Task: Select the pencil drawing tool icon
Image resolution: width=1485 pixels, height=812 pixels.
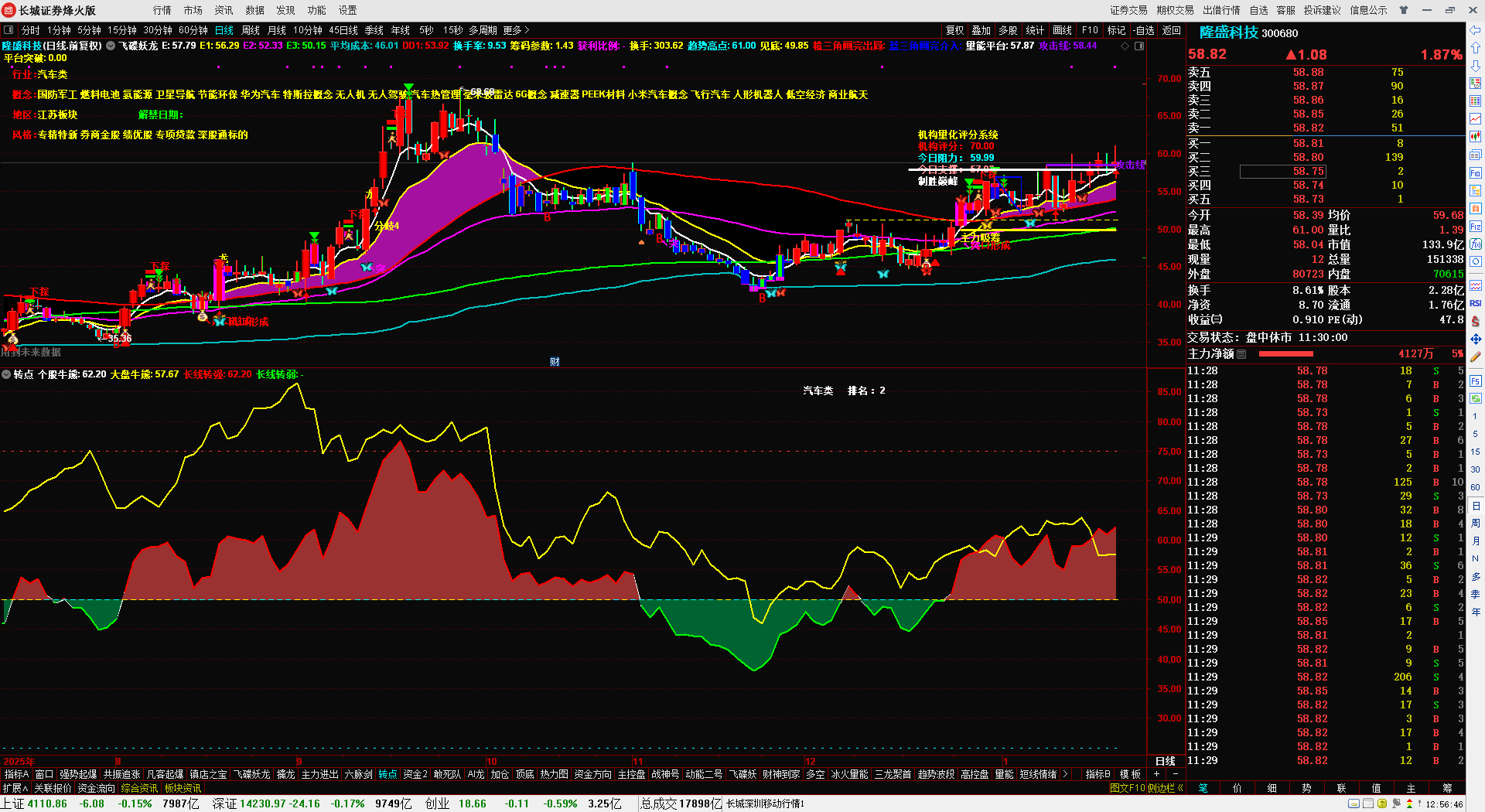Action: 1475,357
